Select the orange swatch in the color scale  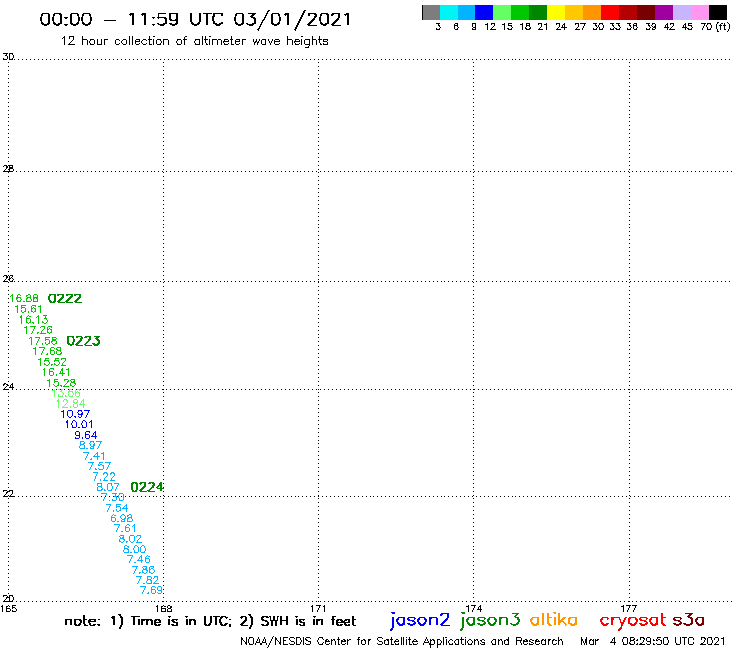click(592, 12)
